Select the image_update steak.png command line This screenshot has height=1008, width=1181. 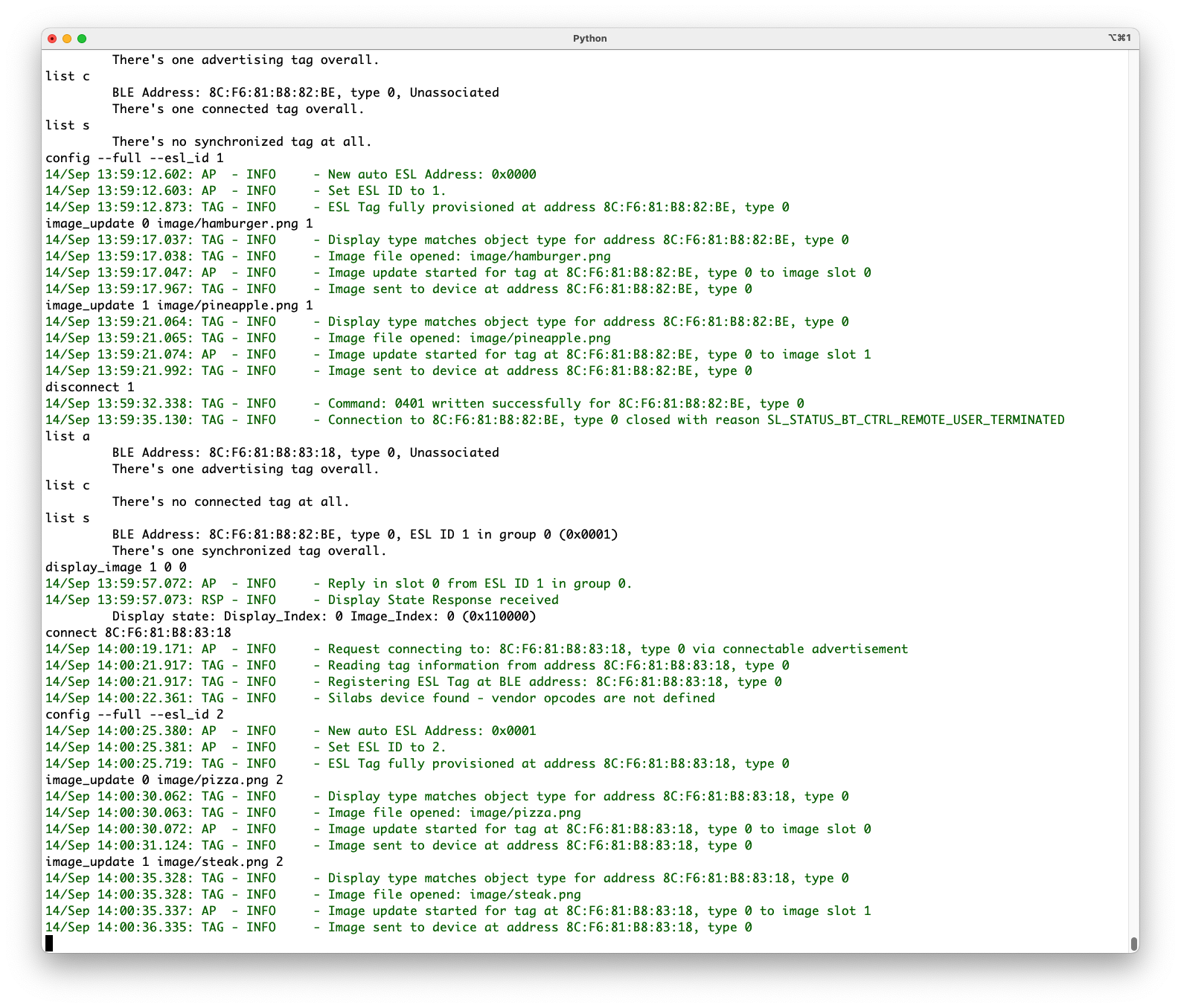click(164, 861)
